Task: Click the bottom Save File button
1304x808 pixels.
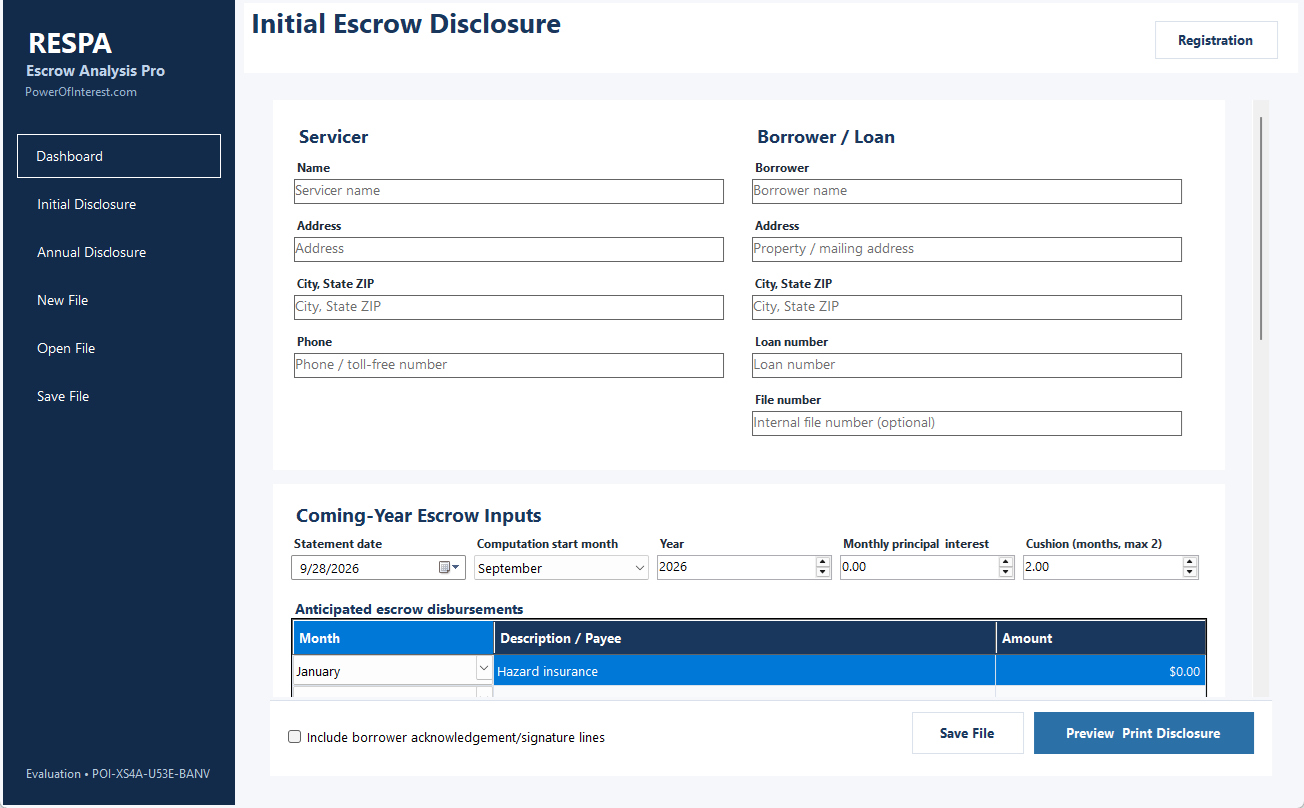Action: [967, 733]
